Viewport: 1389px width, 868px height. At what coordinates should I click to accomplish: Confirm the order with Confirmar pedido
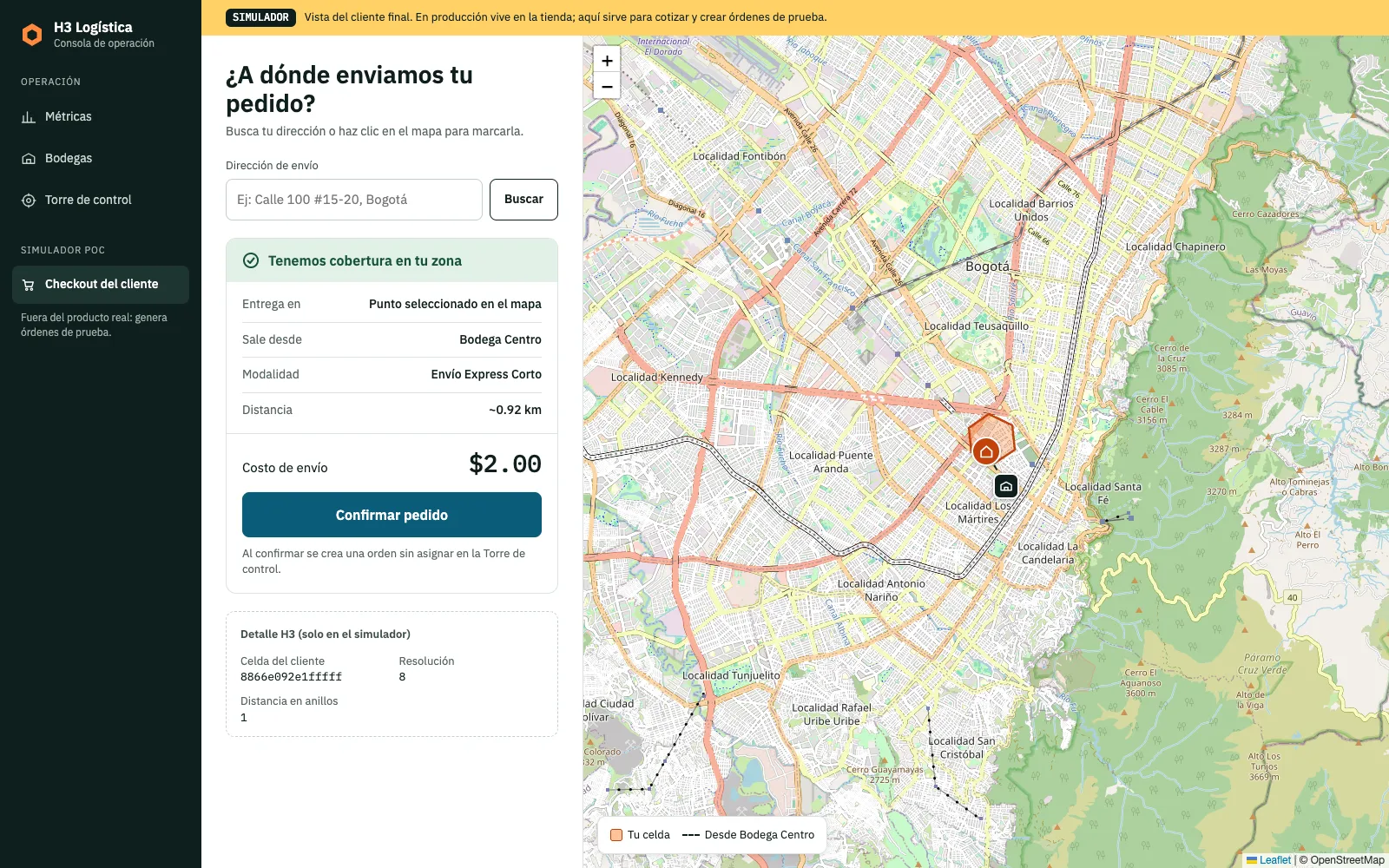point(392,515)
